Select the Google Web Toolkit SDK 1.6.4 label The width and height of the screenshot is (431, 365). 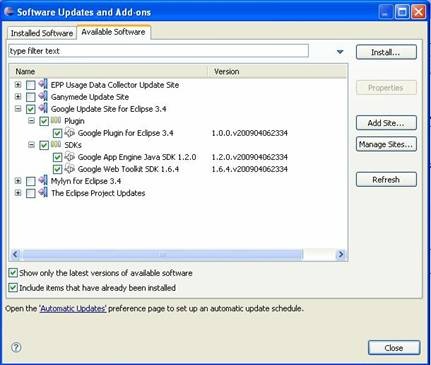click(128, 169)
